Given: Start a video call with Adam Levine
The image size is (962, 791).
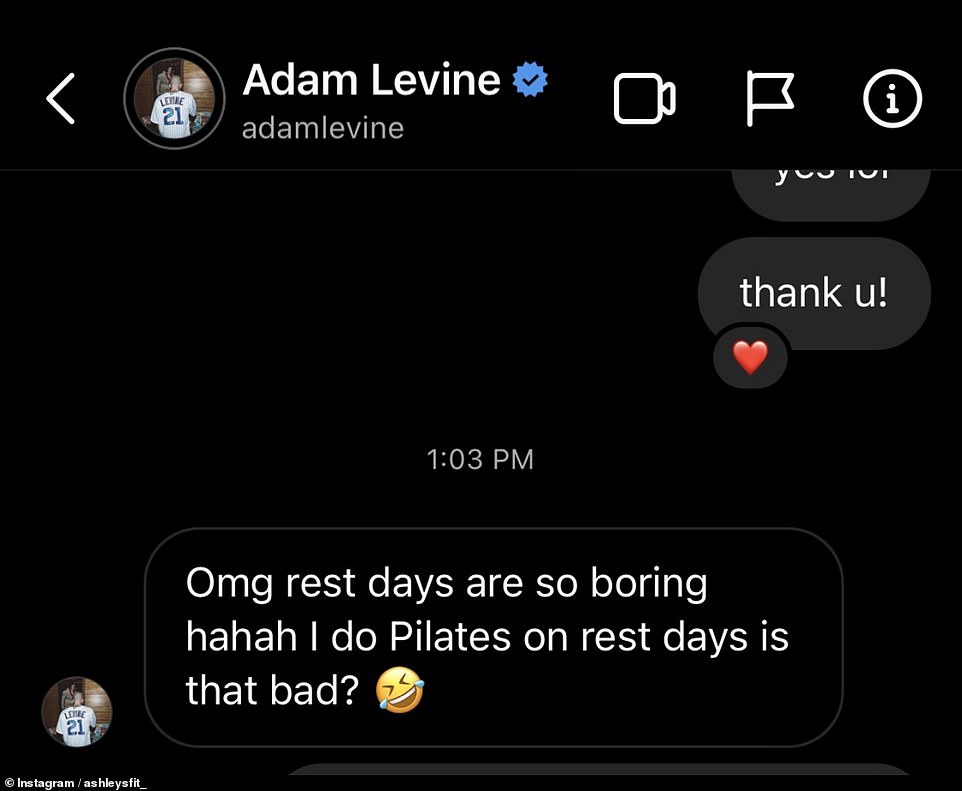Looking at the screenshot, I should point(644,99).
